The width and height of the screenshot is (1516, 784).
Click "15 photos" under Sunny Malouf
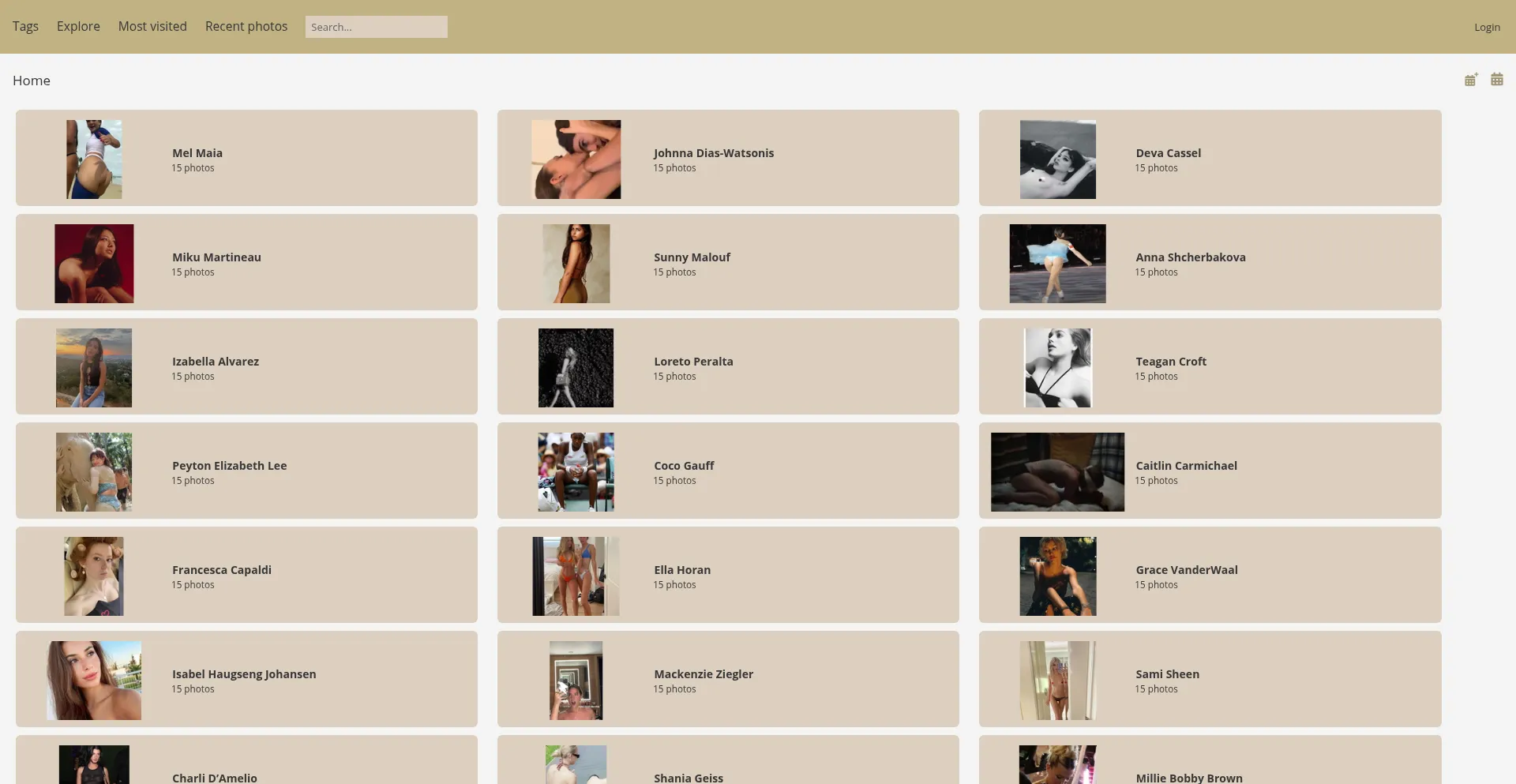[x=675, y=272]
